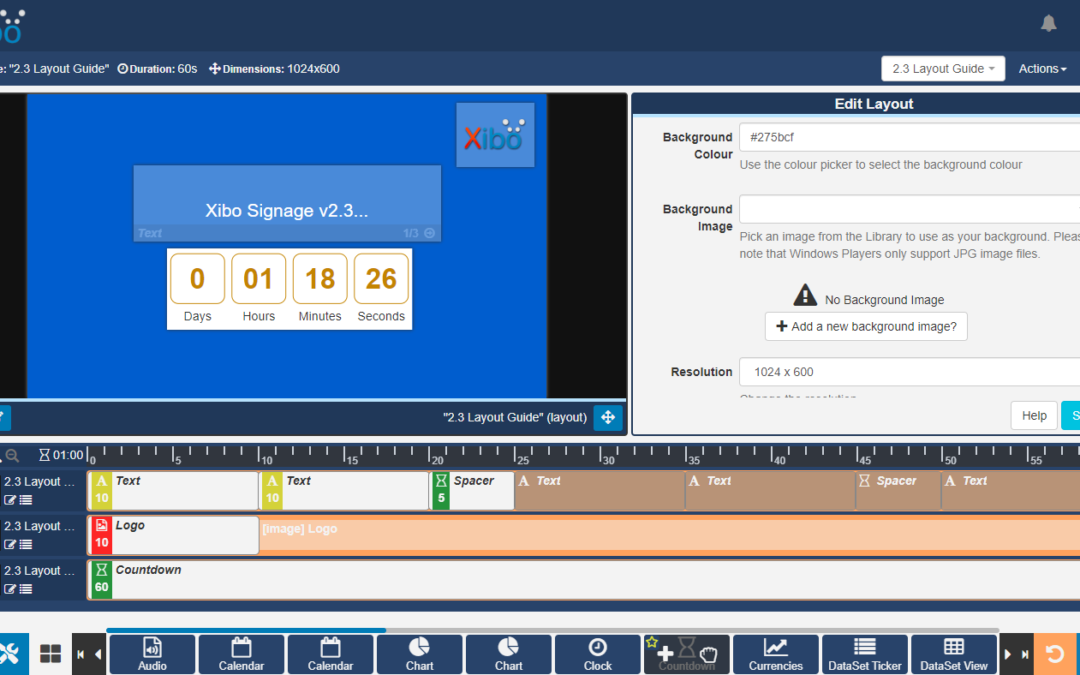Click the hand icon on Countdown card
Screen dimensions: 1080x675
708,654
